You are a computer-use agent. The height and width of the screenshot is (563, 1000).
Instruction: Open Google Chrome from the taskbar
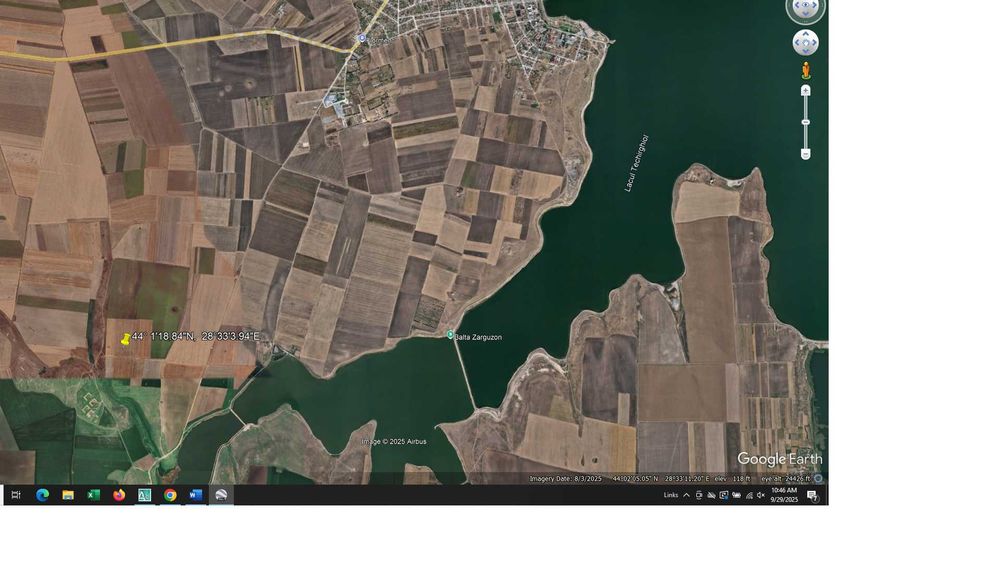tap(170, 495)
